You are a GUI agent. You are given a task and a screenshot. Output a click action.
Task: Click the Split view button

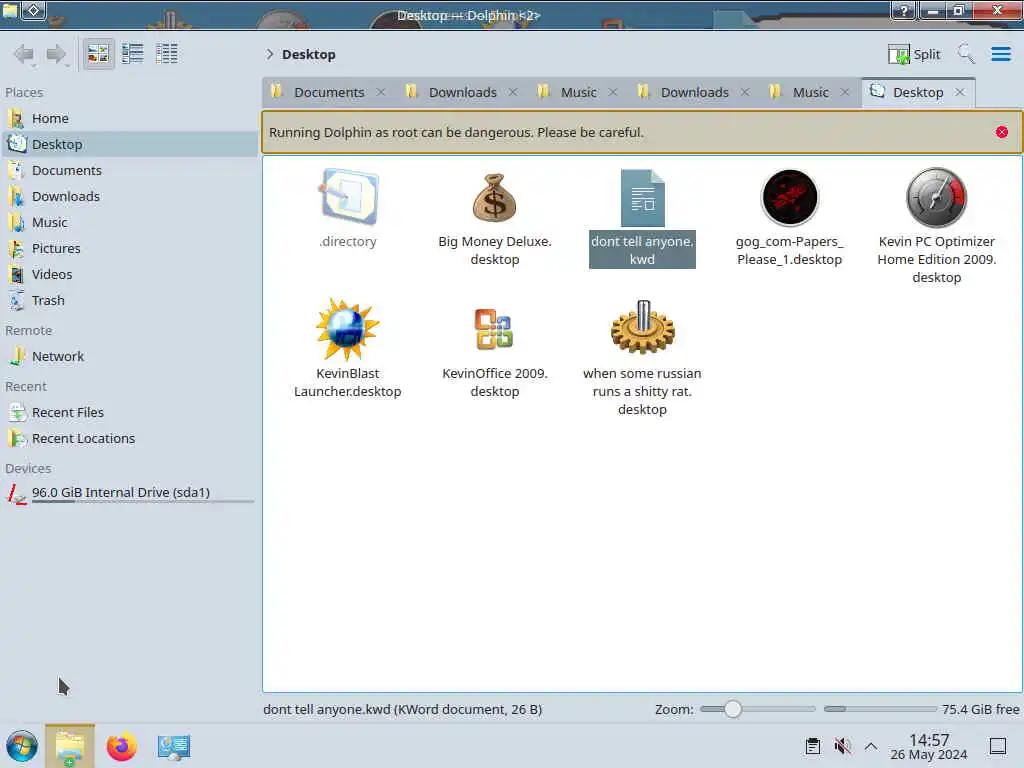pos(914,54)
